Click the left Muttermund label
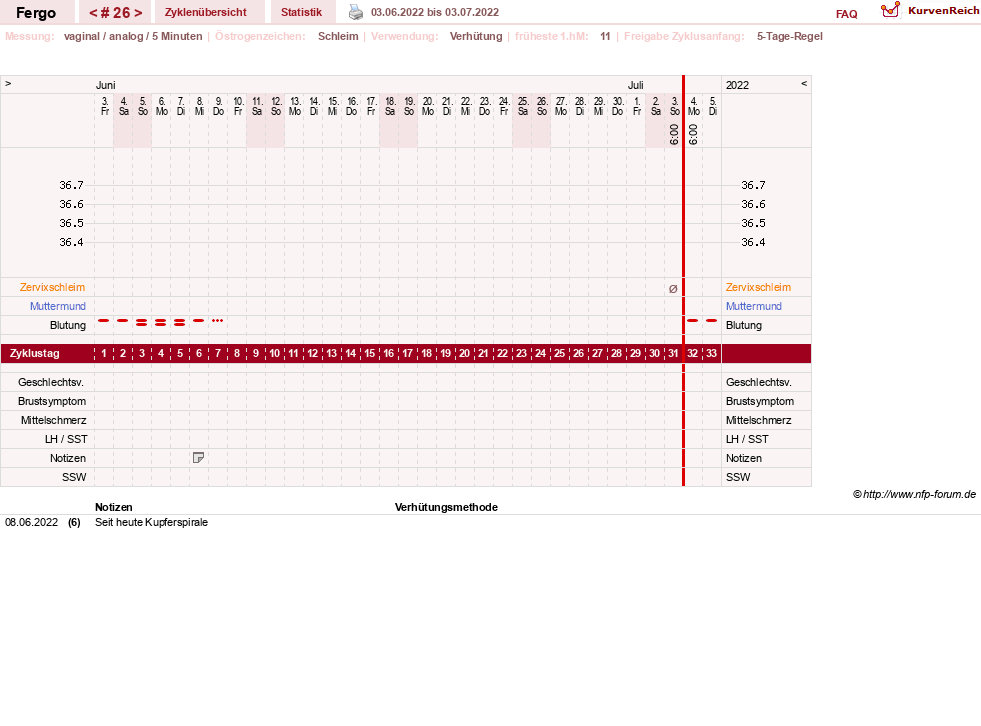981x726 pixels. tap(58, 306)
